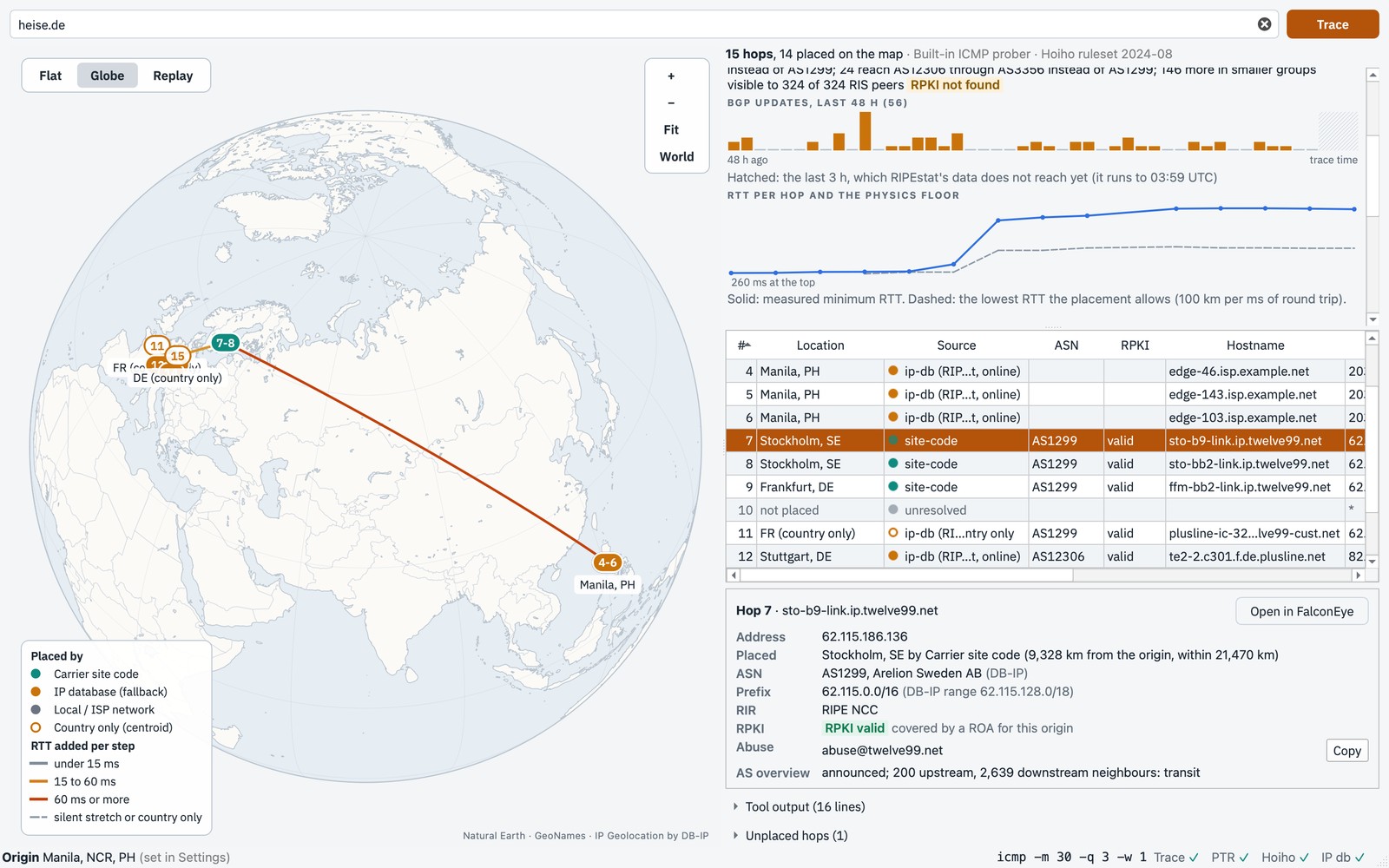This screenshot has width=1389, height=868.
Task: Click the hop table horizontal scrollbar thumb
Action: [x=906, y=575]
